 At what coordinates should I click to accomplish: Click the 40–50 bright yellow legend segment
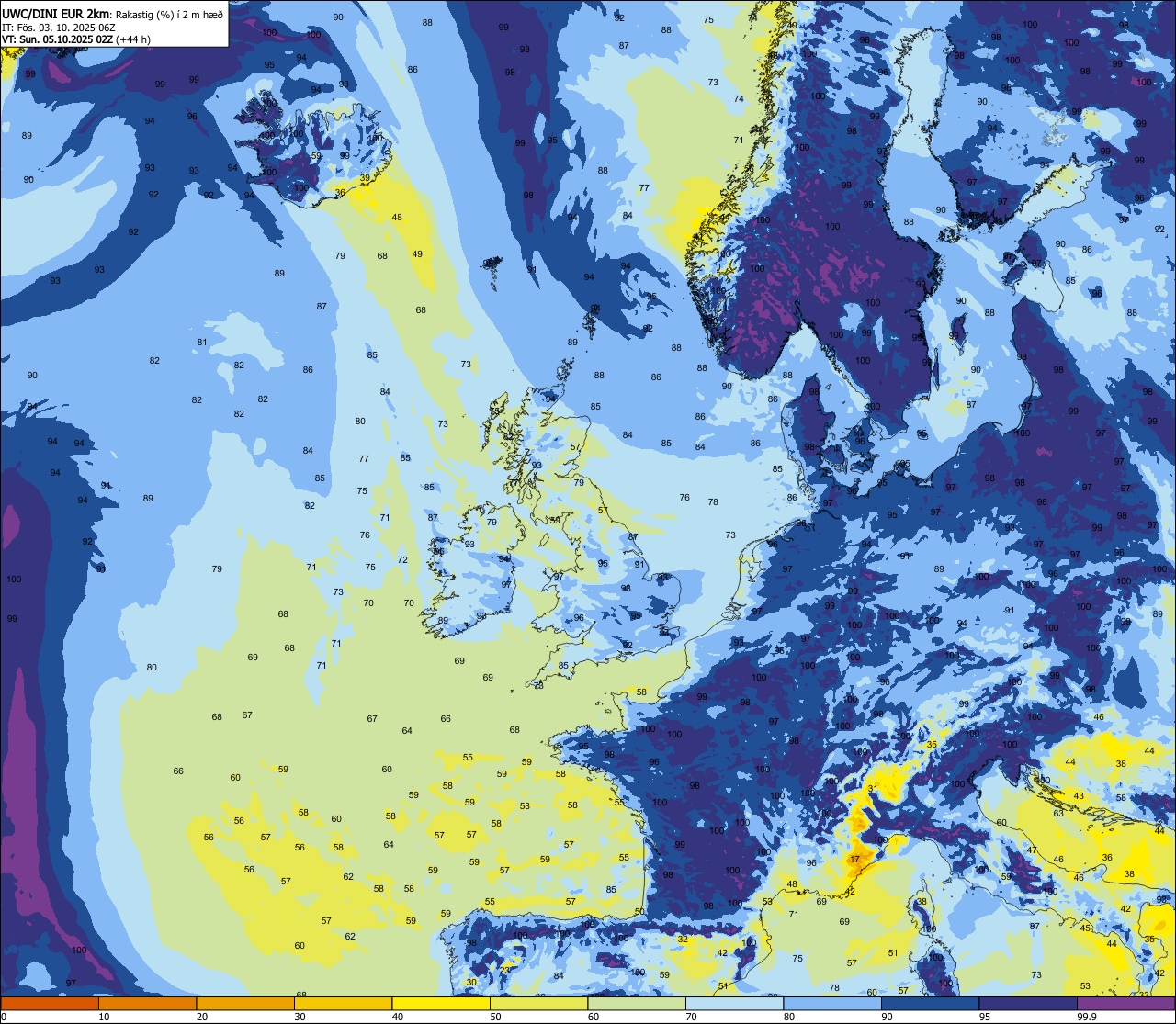(441, 1003)
